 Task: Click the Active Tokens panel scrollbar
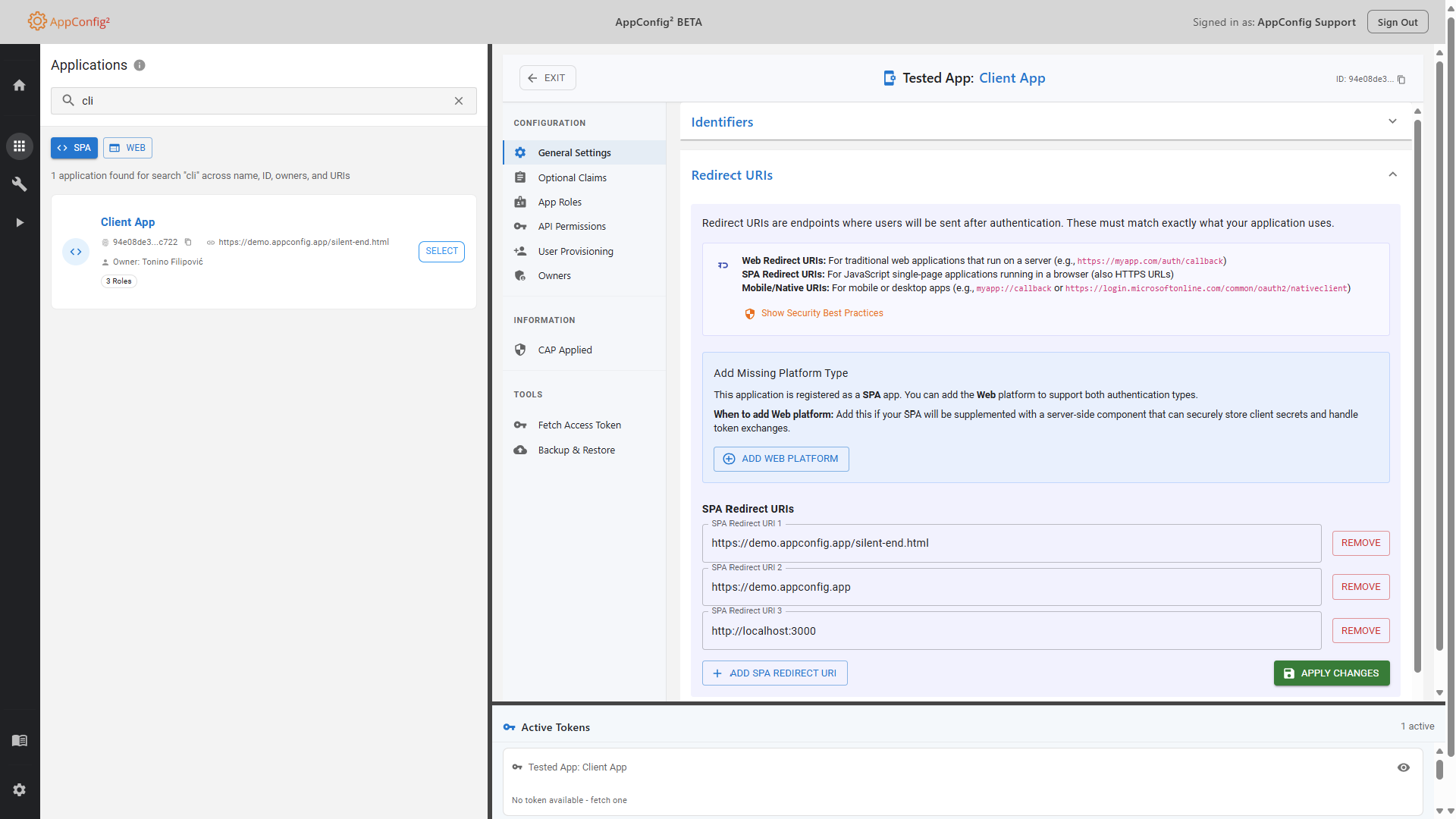pyautogui.click(x=1439, y=770)
